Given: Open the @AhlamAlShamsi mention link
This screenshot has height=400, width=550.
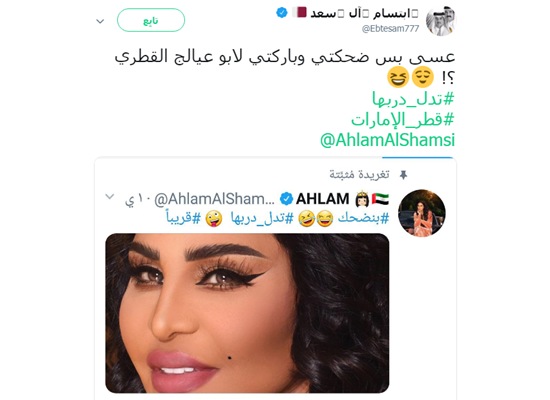Looking at the screenshot, I should click(387, 140).
